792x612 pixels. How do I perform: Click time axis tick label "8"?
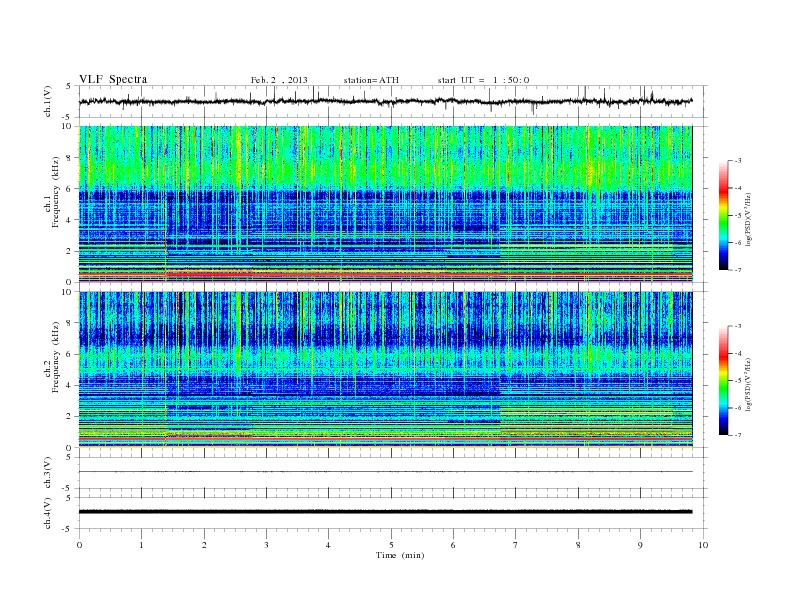[x=578, y=545]
